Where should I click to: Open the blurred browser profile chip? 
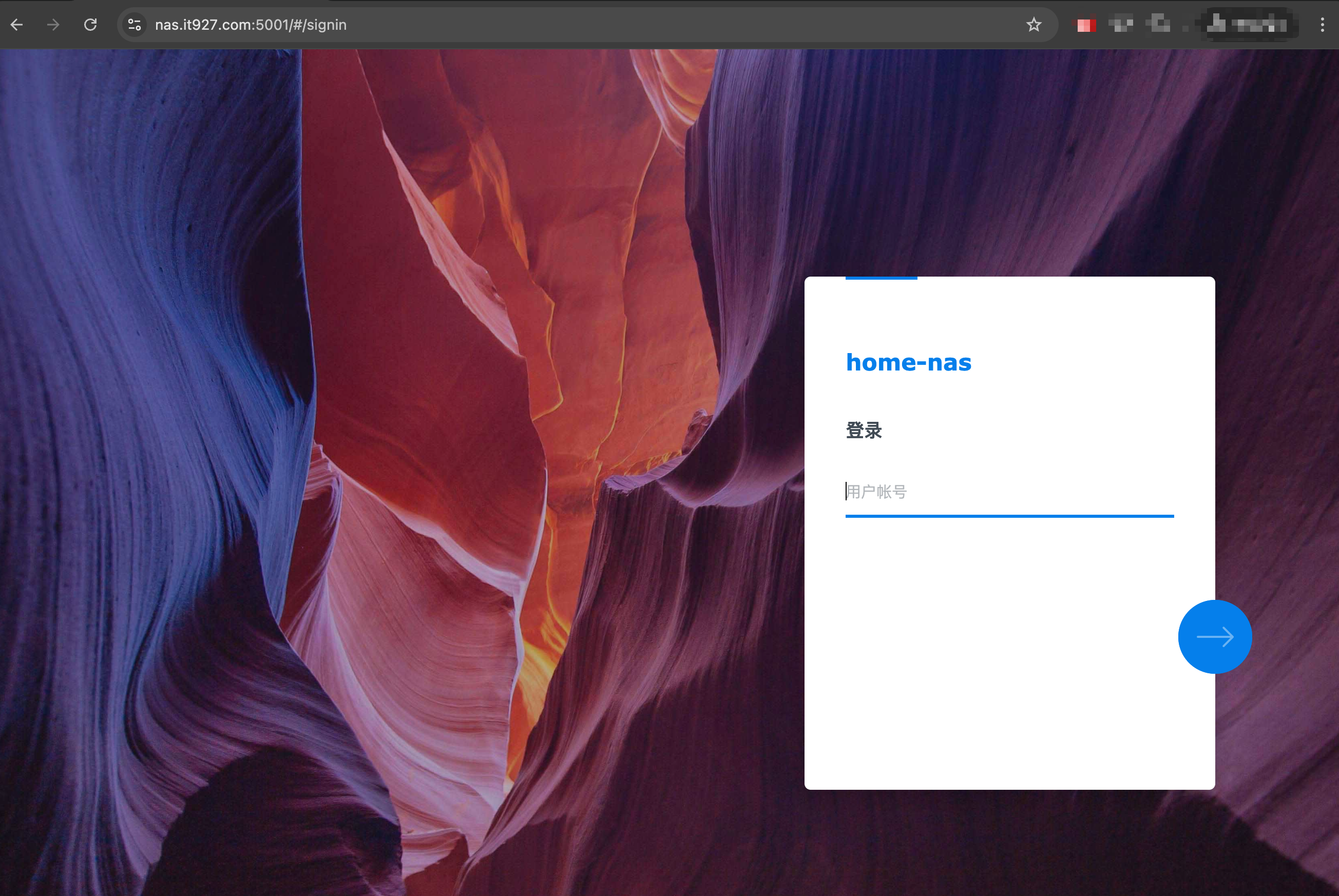[1249, 25]
